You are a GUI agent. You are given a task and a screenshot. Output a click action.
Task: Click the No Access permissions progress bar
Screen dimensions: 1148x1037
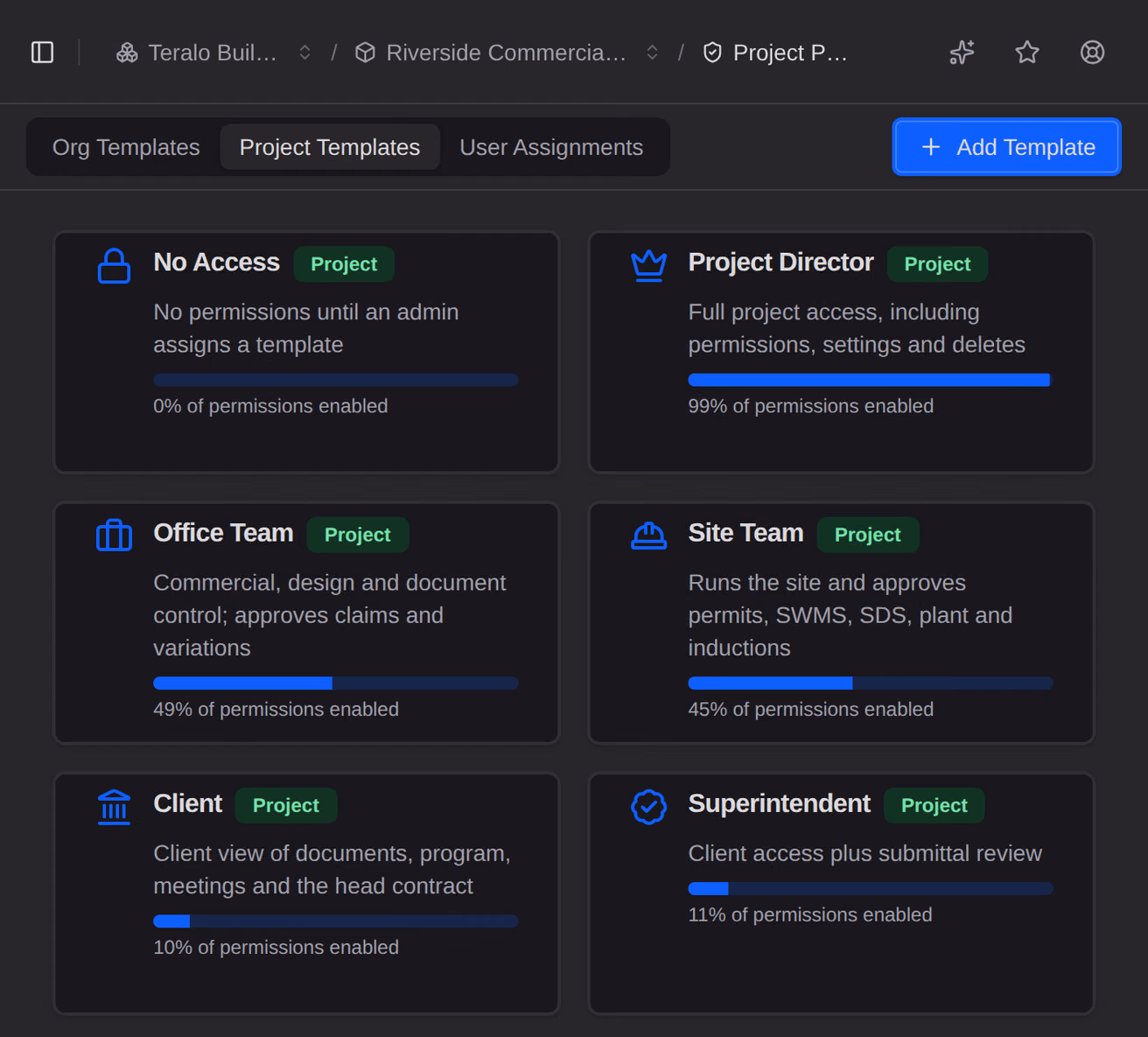336,380
